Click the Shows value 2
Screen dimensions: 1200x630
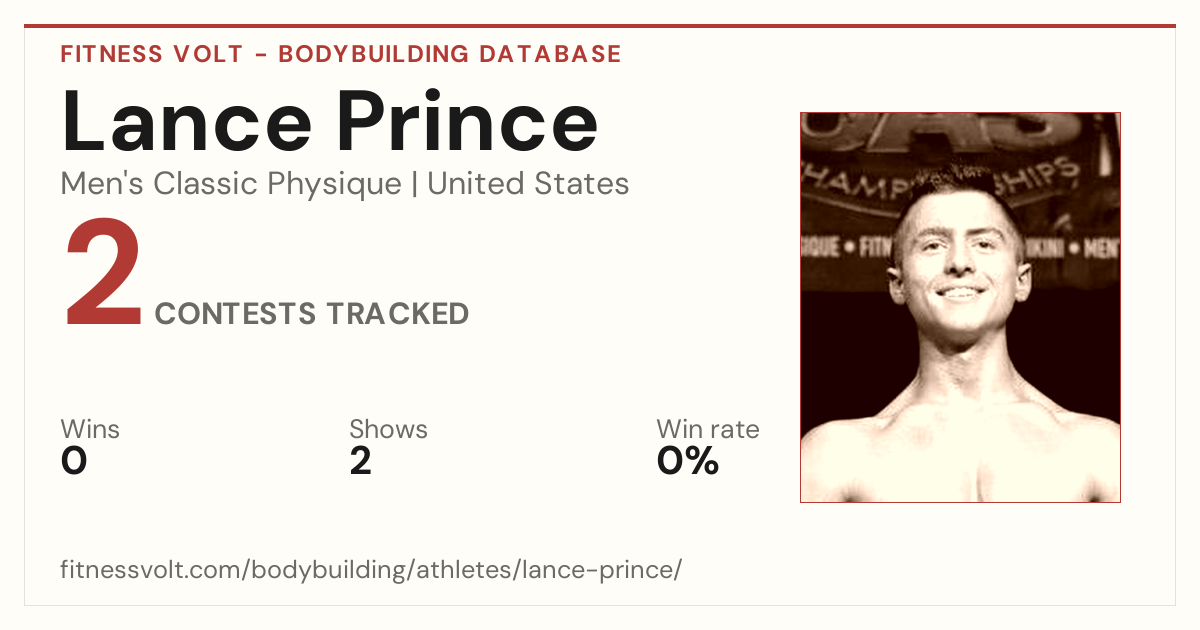click(361, 461)
